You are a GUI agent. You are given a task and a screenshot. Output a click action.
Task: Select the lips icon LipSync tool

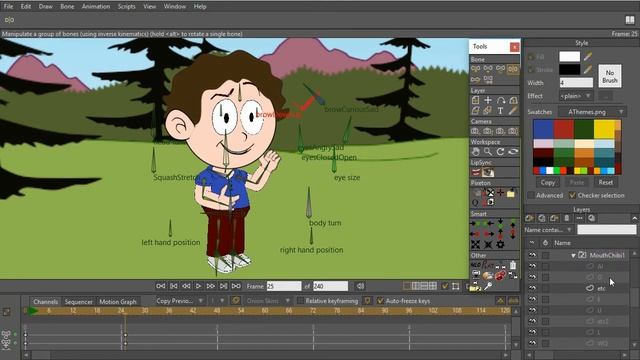click(476, 172)
